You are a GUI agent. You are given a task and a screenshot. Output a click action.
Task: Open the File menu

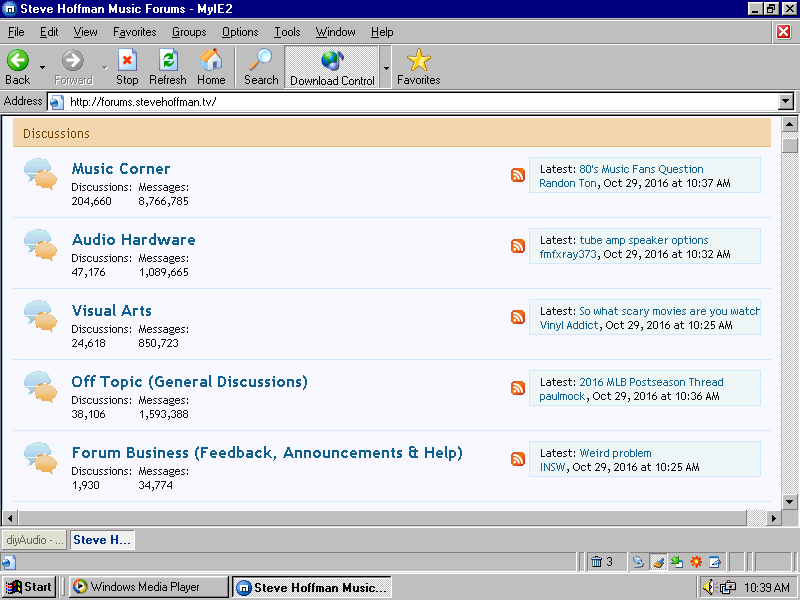pos(16,32)
